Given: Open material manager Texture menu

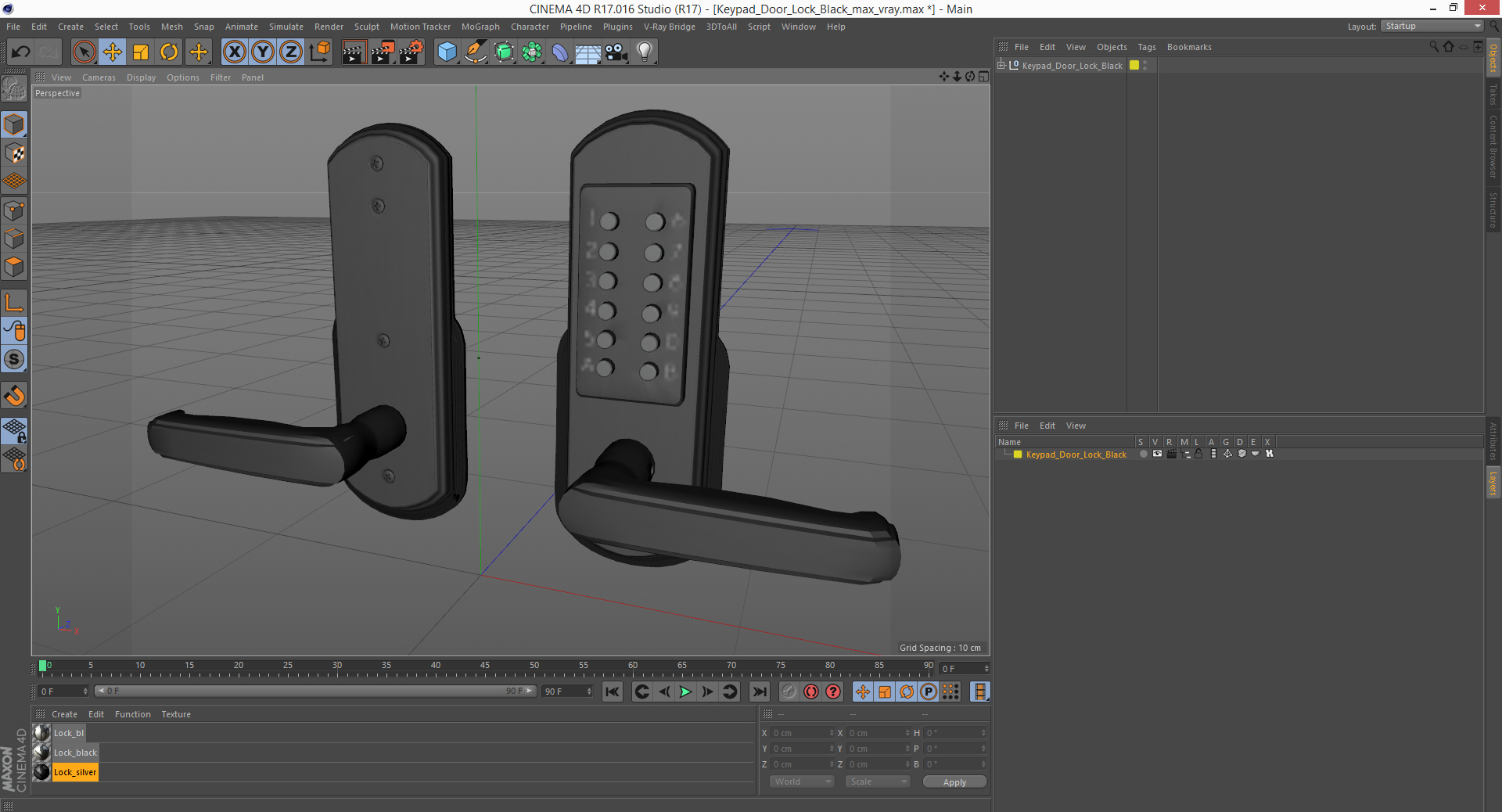Looking at the screenshot, I should tap(176, 714).
